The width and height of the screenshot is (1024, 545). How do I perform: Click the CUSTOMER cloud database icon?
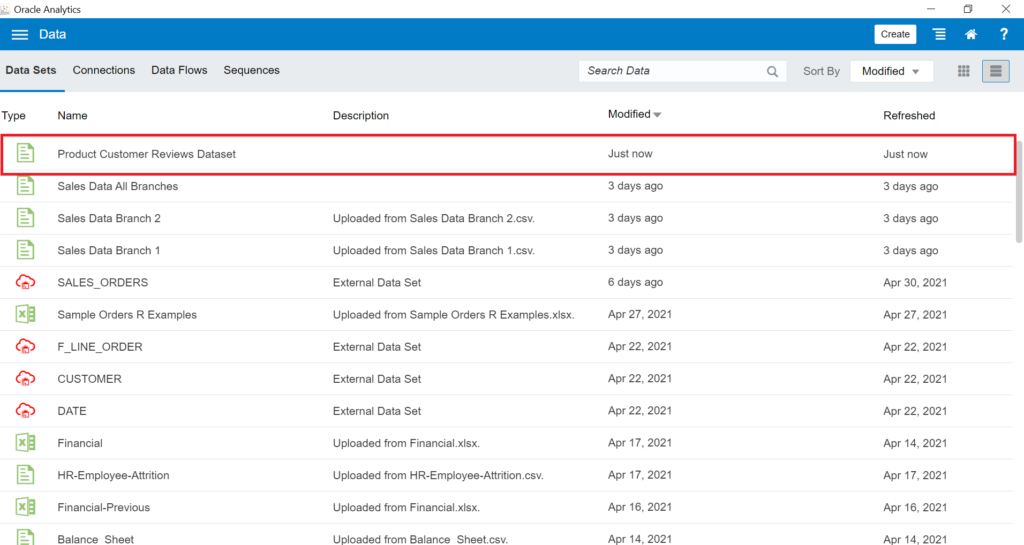(x=25, y=378)
